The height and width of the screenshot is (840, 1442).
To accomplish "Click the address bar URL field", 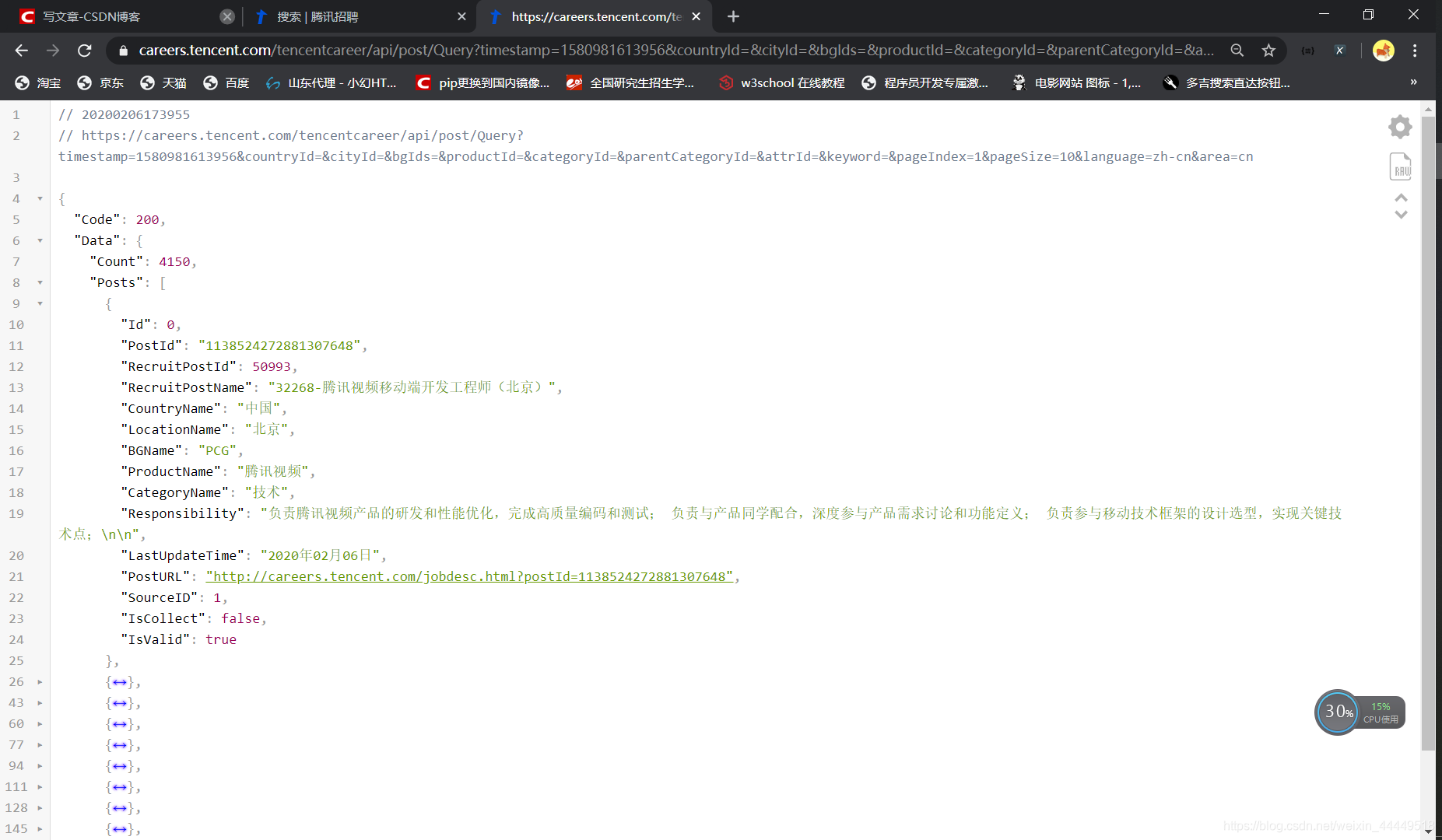I will tap(675, 51).
